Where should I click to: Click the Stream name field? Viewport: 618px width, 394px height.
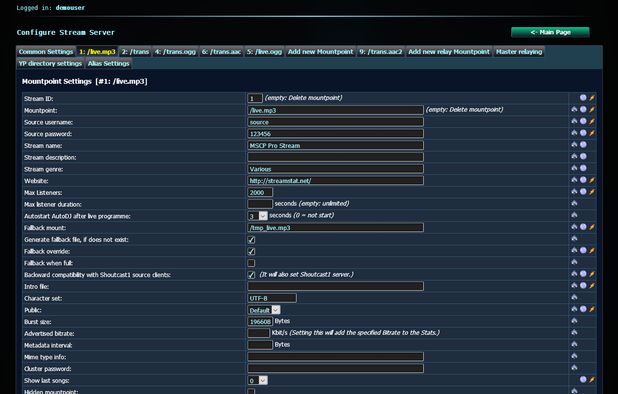(x=335, y=145)
